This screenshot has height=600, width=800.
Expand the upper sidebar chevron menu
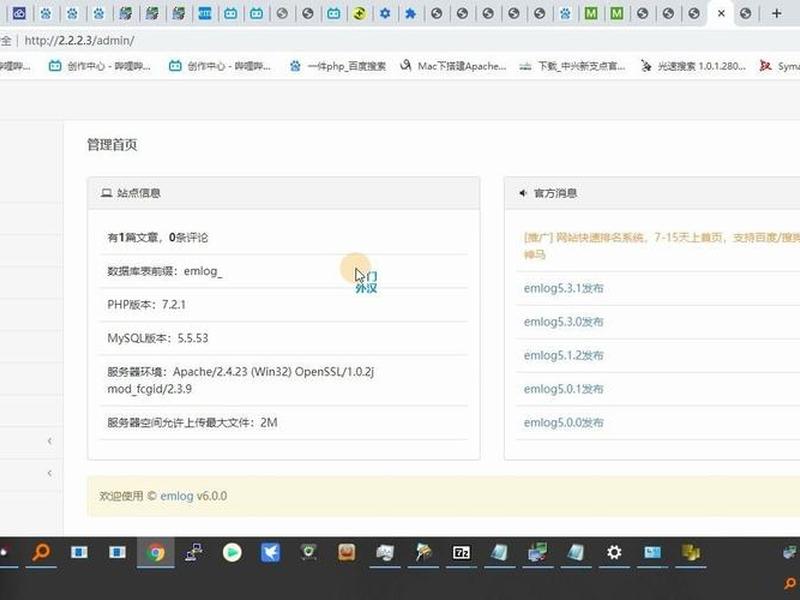pyautogui.click(x=49, y=441)
